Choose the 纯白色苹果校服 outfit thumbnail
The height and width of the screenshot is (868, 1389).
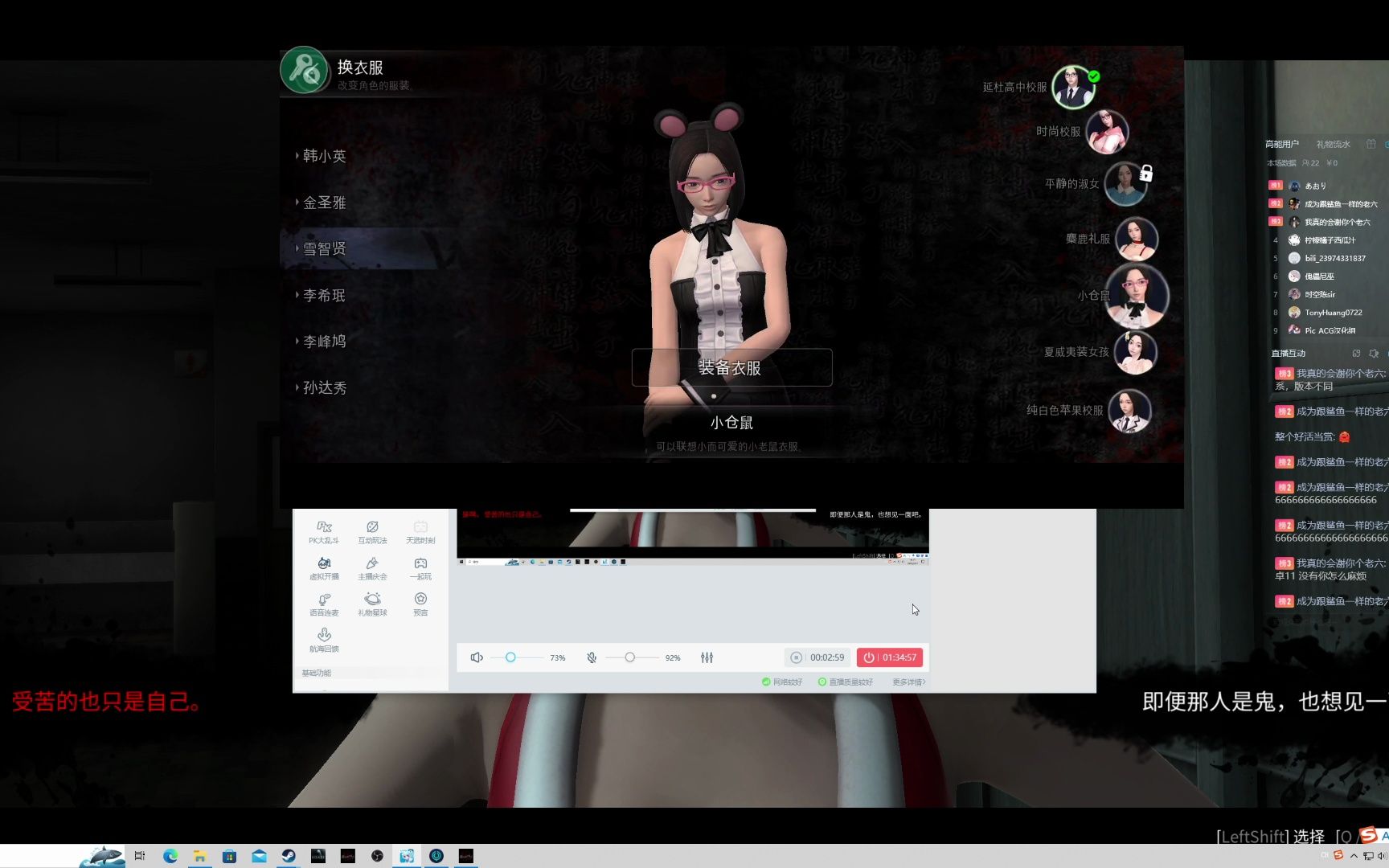(1129, 410)
